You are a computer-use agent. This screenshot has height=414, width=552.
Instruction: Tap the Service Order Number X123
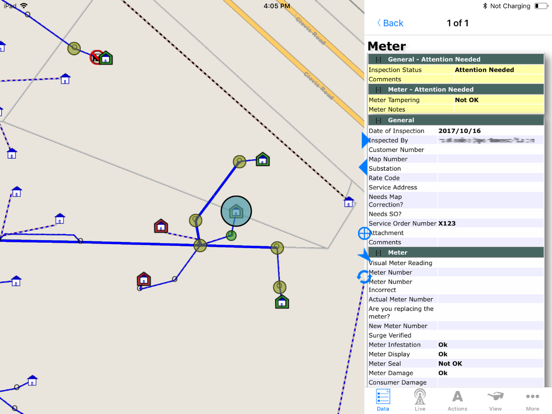[447, 224]
